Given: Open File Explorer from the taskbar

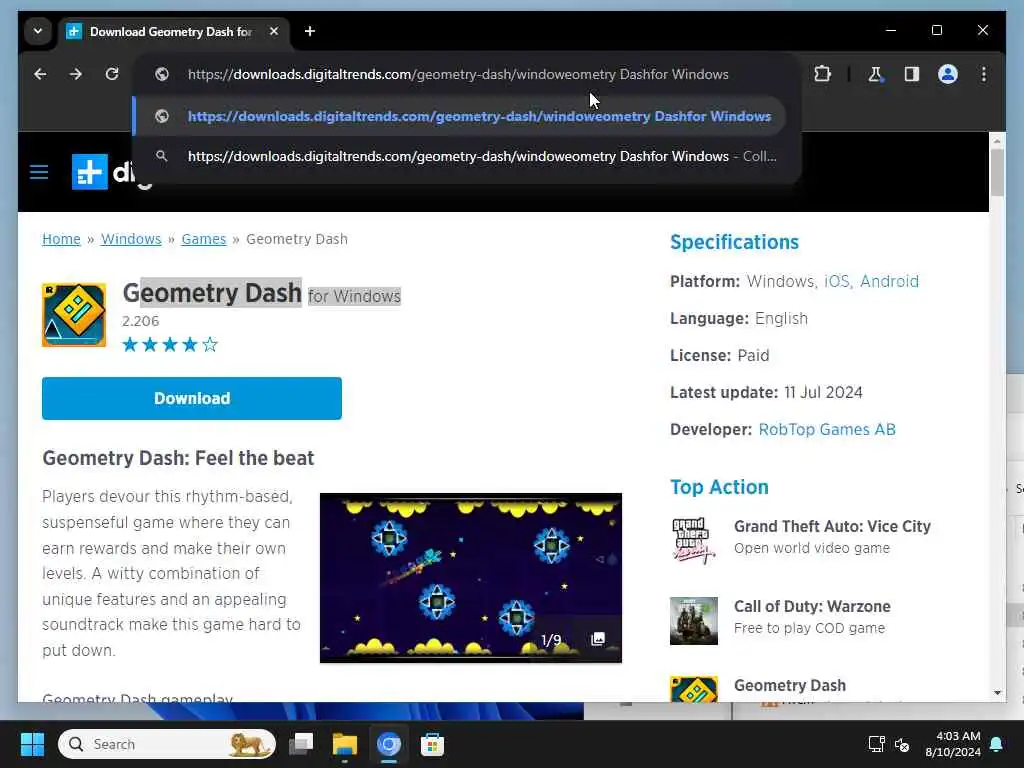Looking at the screenshot, I should click(345, 744).
